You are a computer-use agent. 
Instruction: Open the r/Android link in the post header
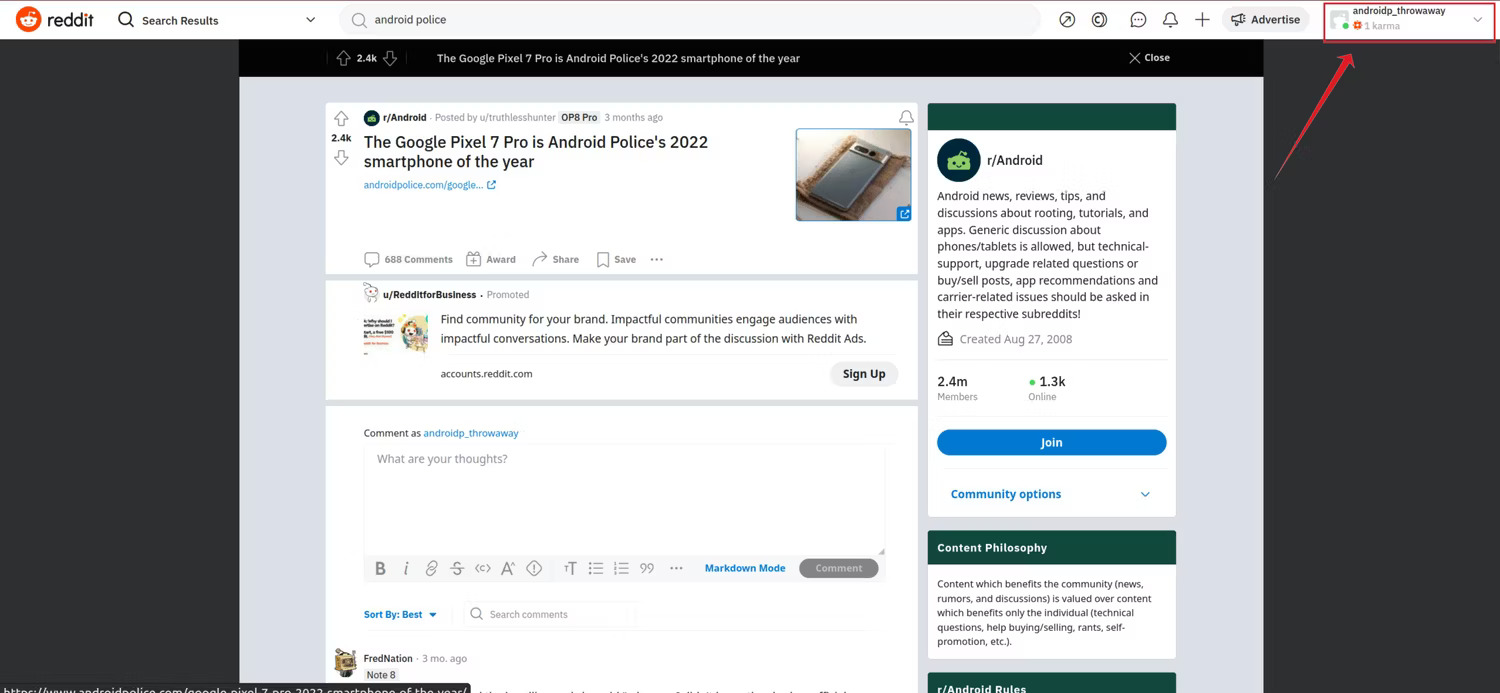[405, 117]
